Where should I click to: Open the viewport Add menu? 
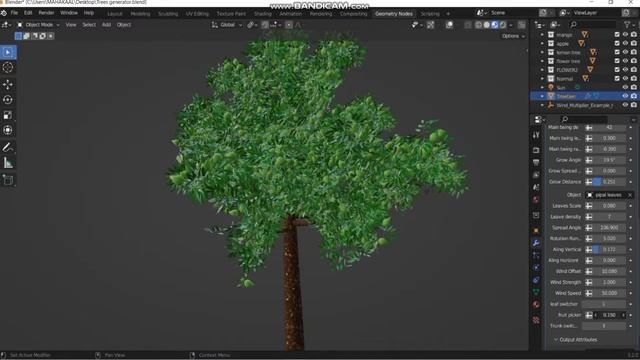coord(106,25)
